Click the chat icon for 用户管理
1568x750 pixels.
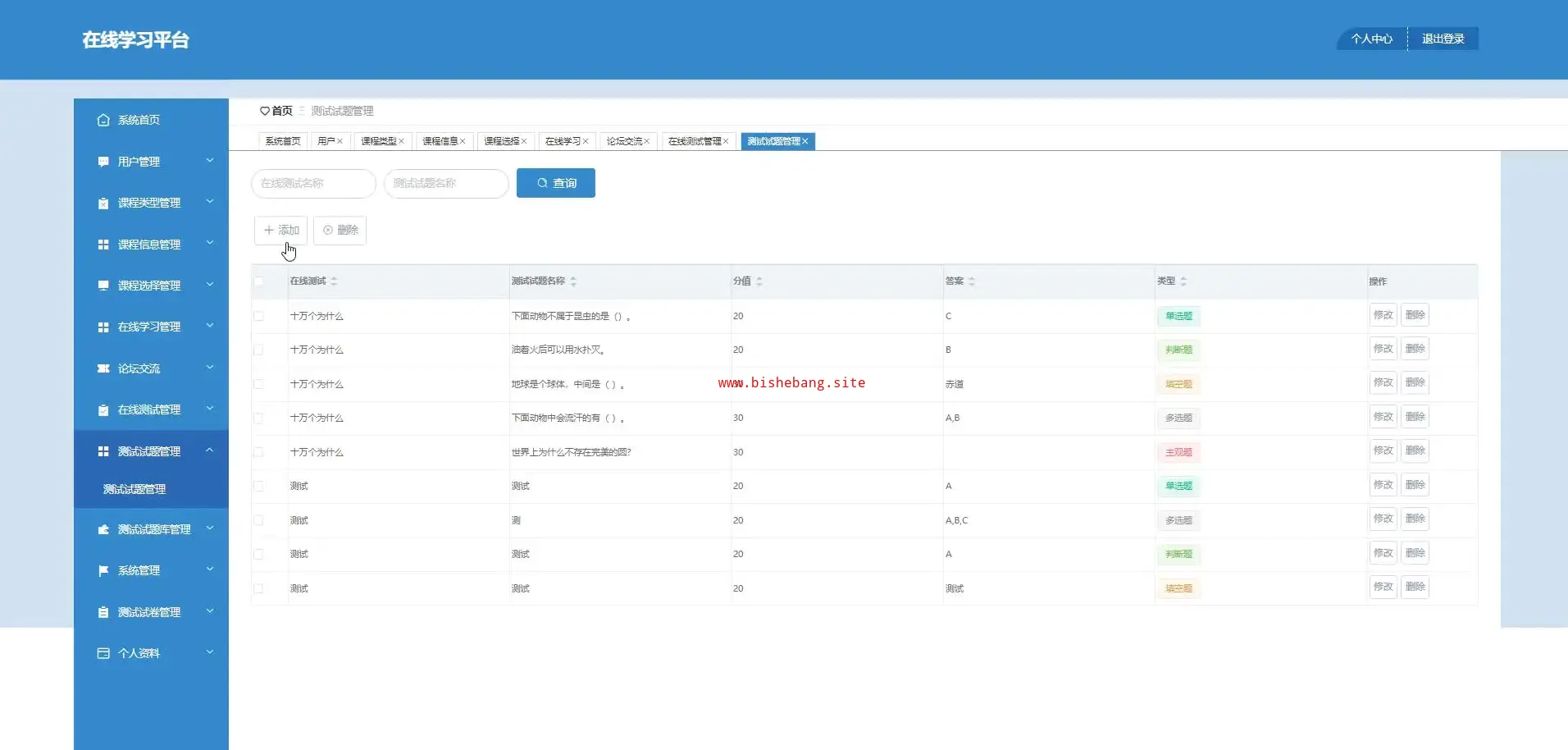pos(103,162)
